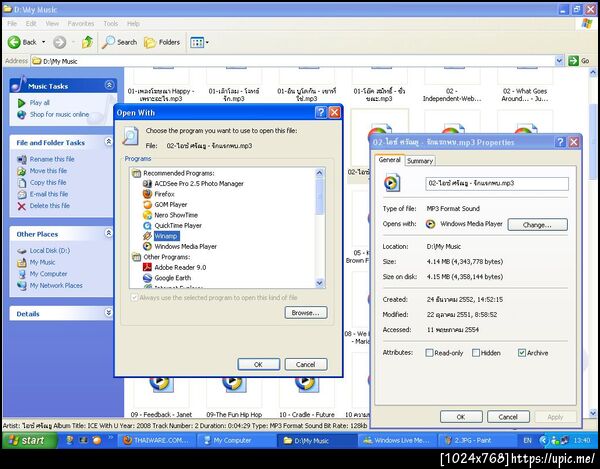Switch to 2.JPG - Paint taskbar button
Image resolution: width=600 pixels, height=469 pixels.
475,441
